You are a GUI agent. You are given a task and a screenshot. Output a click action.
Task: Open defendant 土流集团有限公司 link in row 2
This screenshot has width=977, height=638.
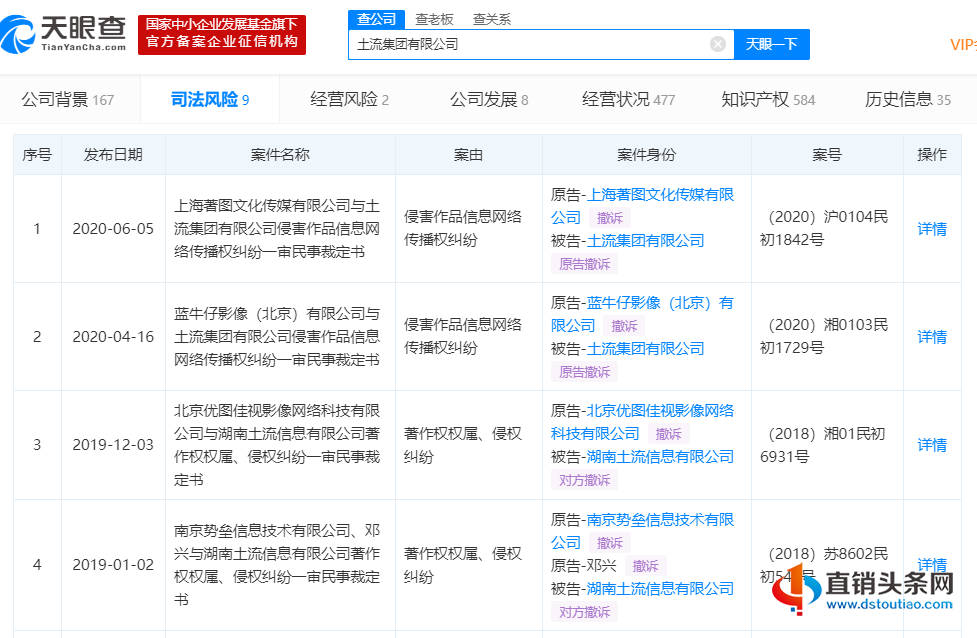pos(646,348)
